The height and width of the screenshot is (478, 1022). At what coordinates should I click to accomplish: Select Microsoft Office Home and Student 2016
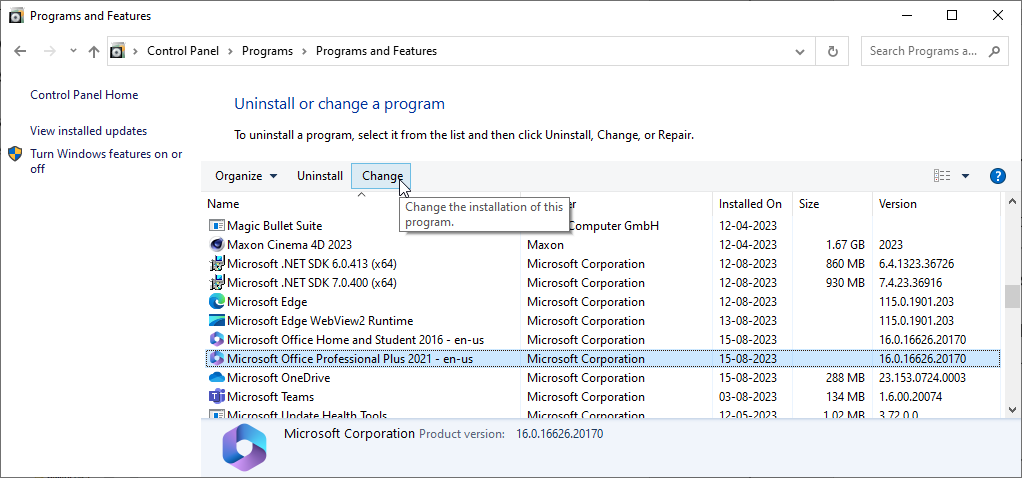point(355,340)
